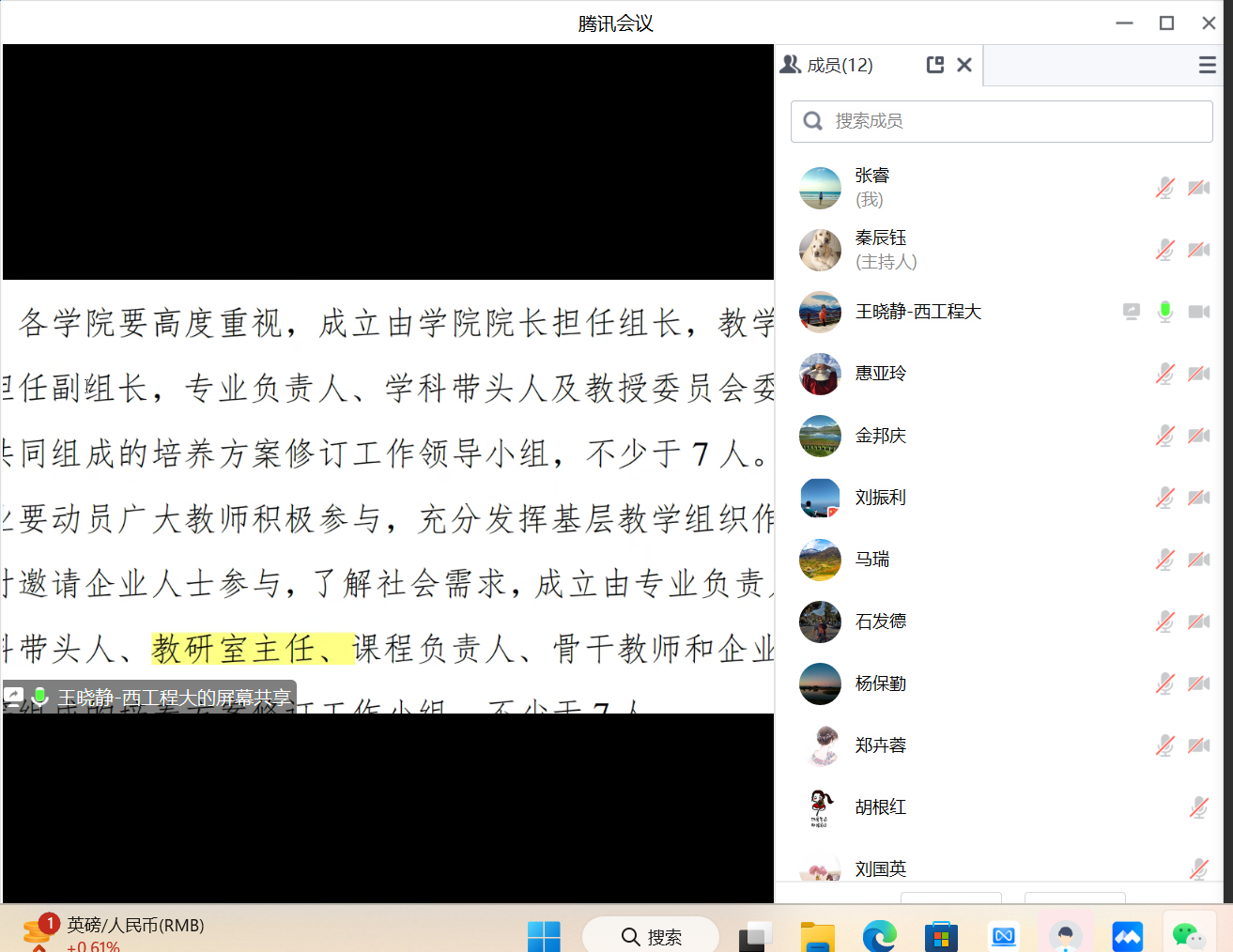Close the members panel
The height and width of the screenshot is (952, 1233).
pos(963,65)
